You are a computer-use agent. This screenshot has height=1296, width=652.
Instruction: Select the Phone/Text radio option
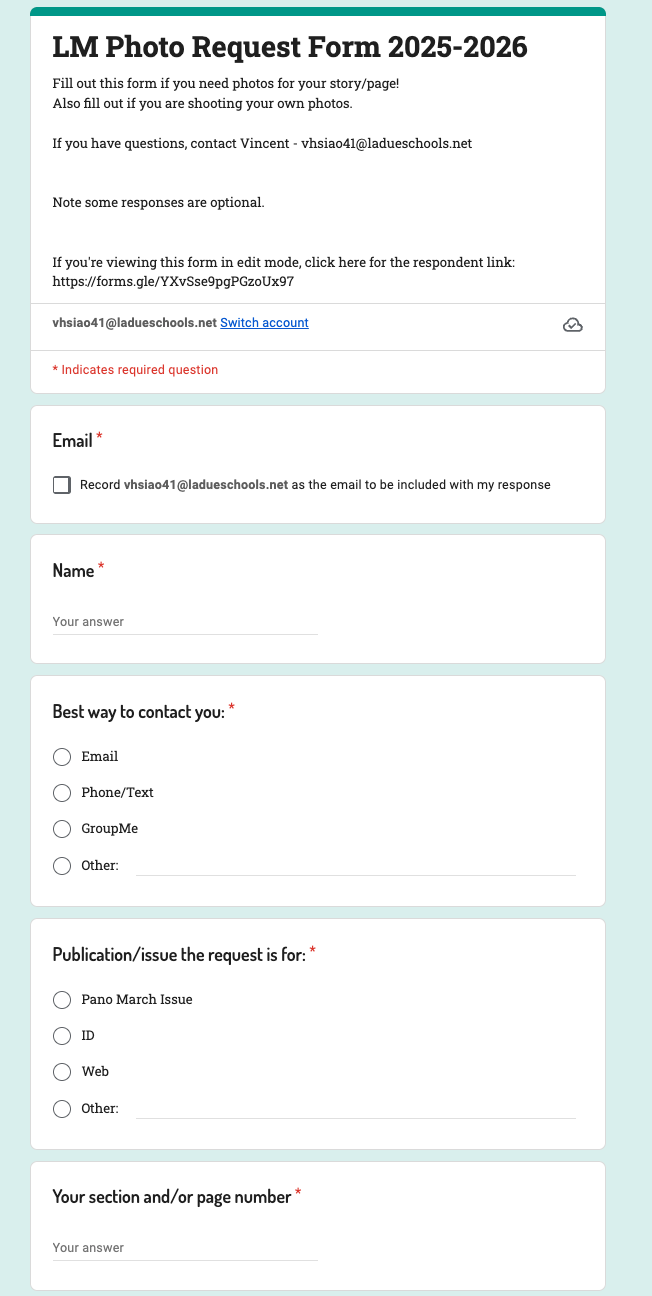[x=62, y=793]
